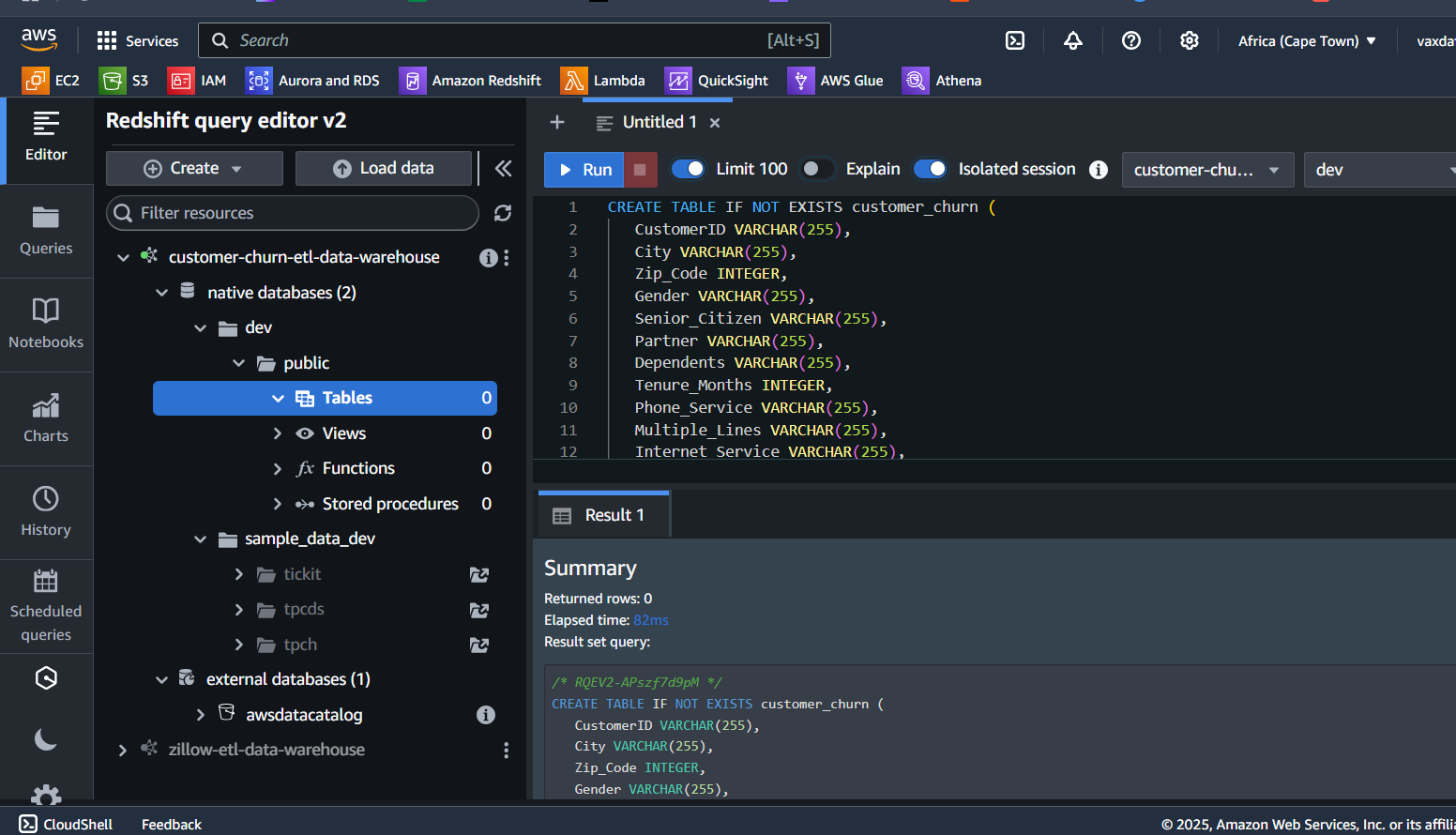This screenshot has width=1456, height=835.
Task: Open the help question mark icon
Action: 1131,40
